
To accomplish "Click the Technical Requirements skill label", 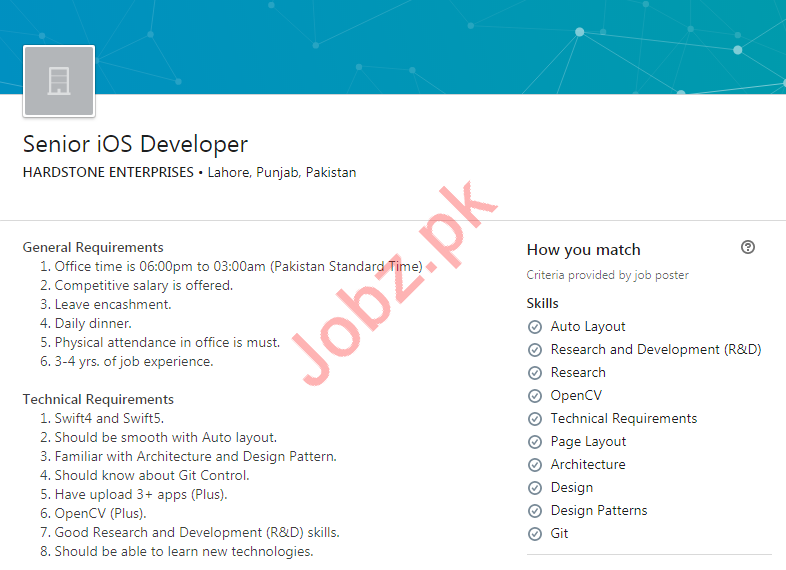I will click(x=623, y=419).
